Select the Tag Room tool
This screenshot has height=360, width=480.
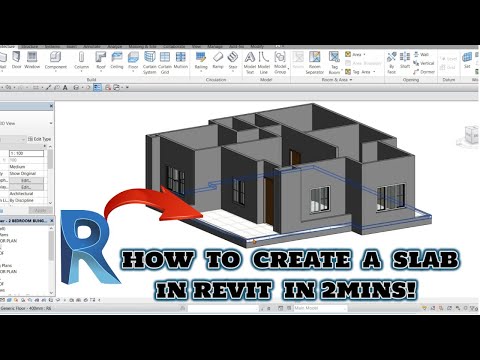(x=334, y=63)
